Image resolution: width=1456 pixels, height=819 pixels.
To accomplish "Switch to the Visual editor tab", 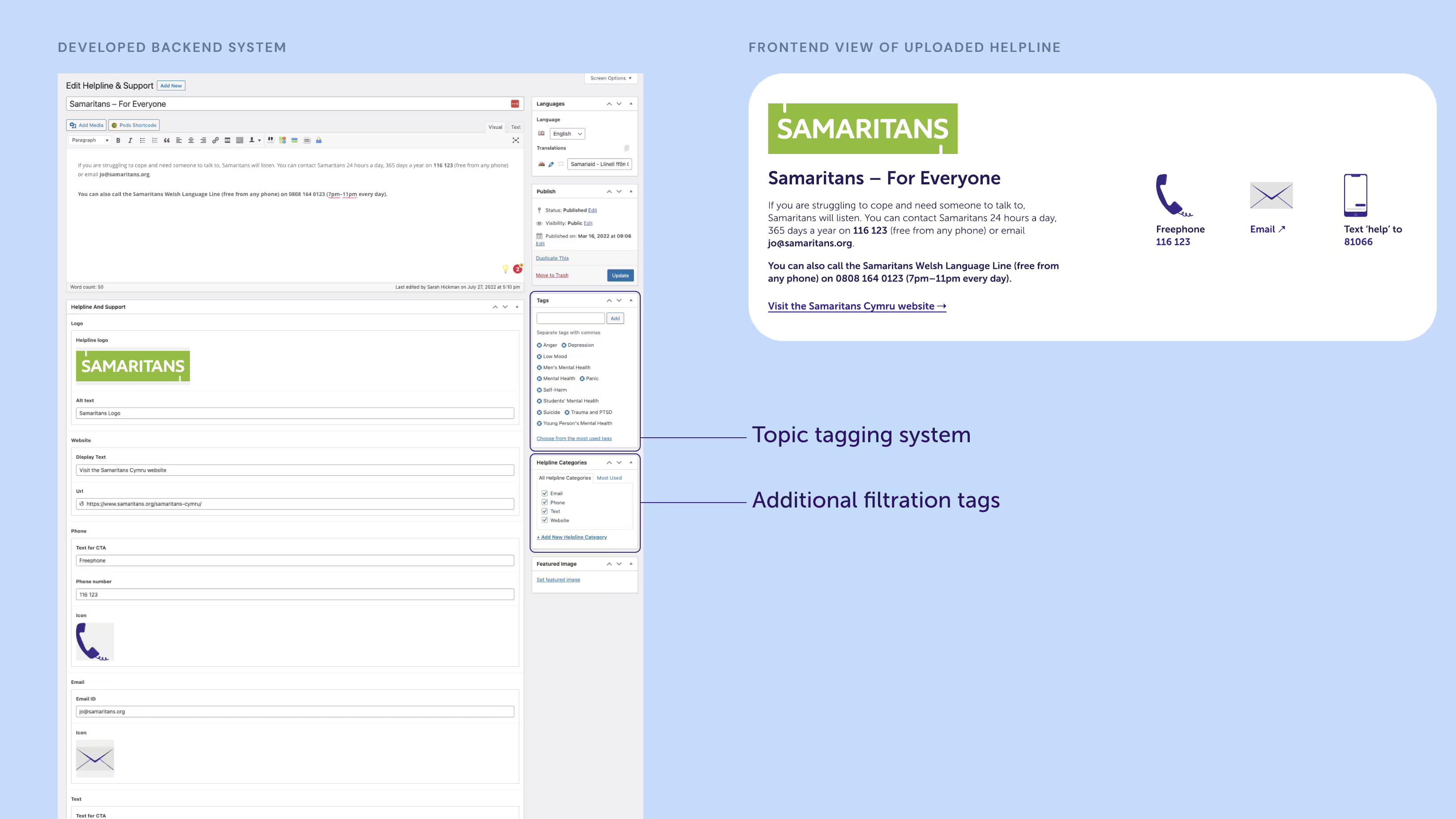I will 495,127.
